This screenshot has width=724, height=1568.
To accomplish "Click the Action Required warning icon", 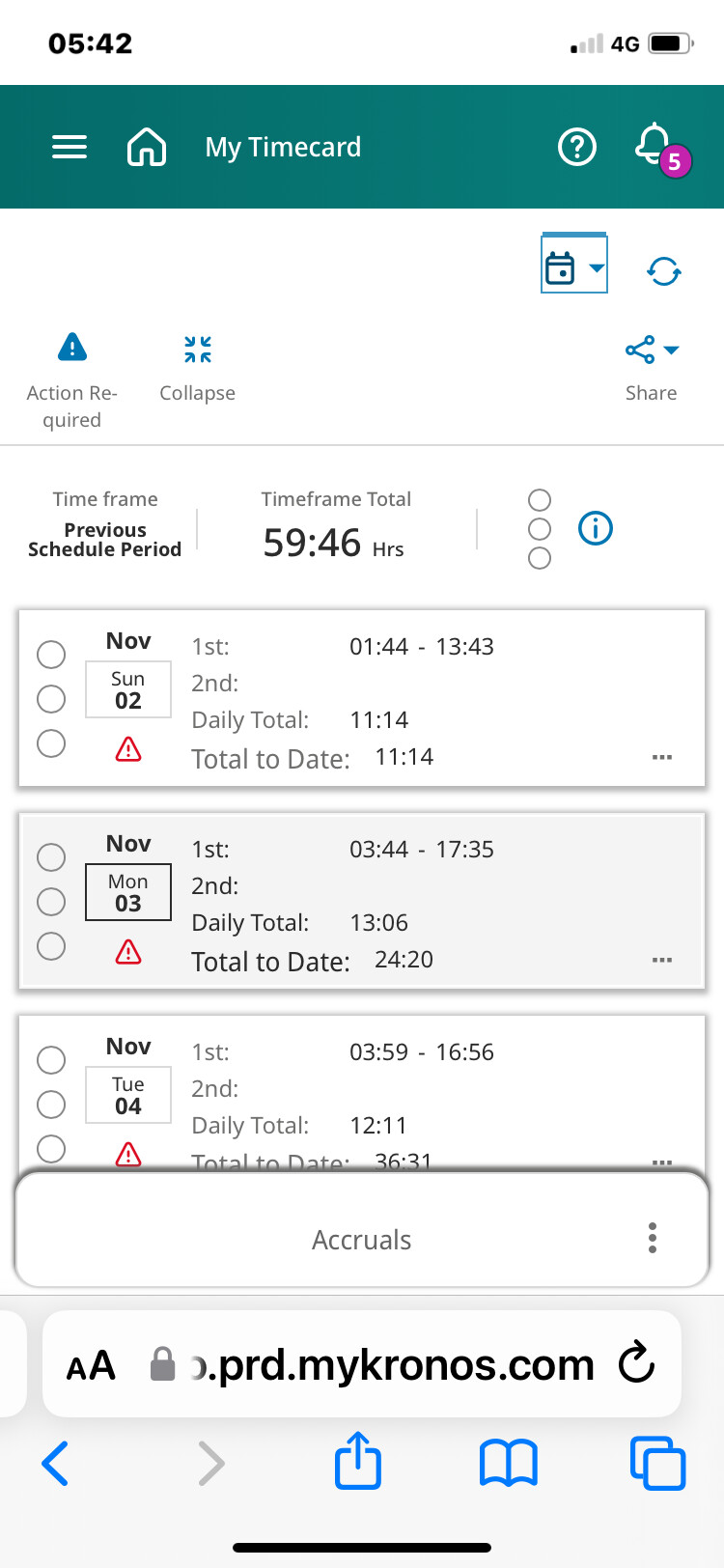I will pyautogui.click(x=72, y=348).
